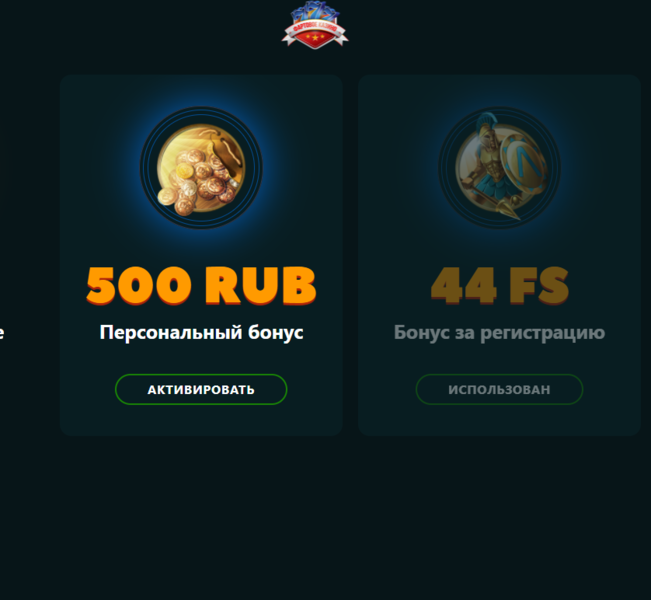Click the cut-off card text at left edge
This screenshot has height=600, width=651.
(2, 333)
